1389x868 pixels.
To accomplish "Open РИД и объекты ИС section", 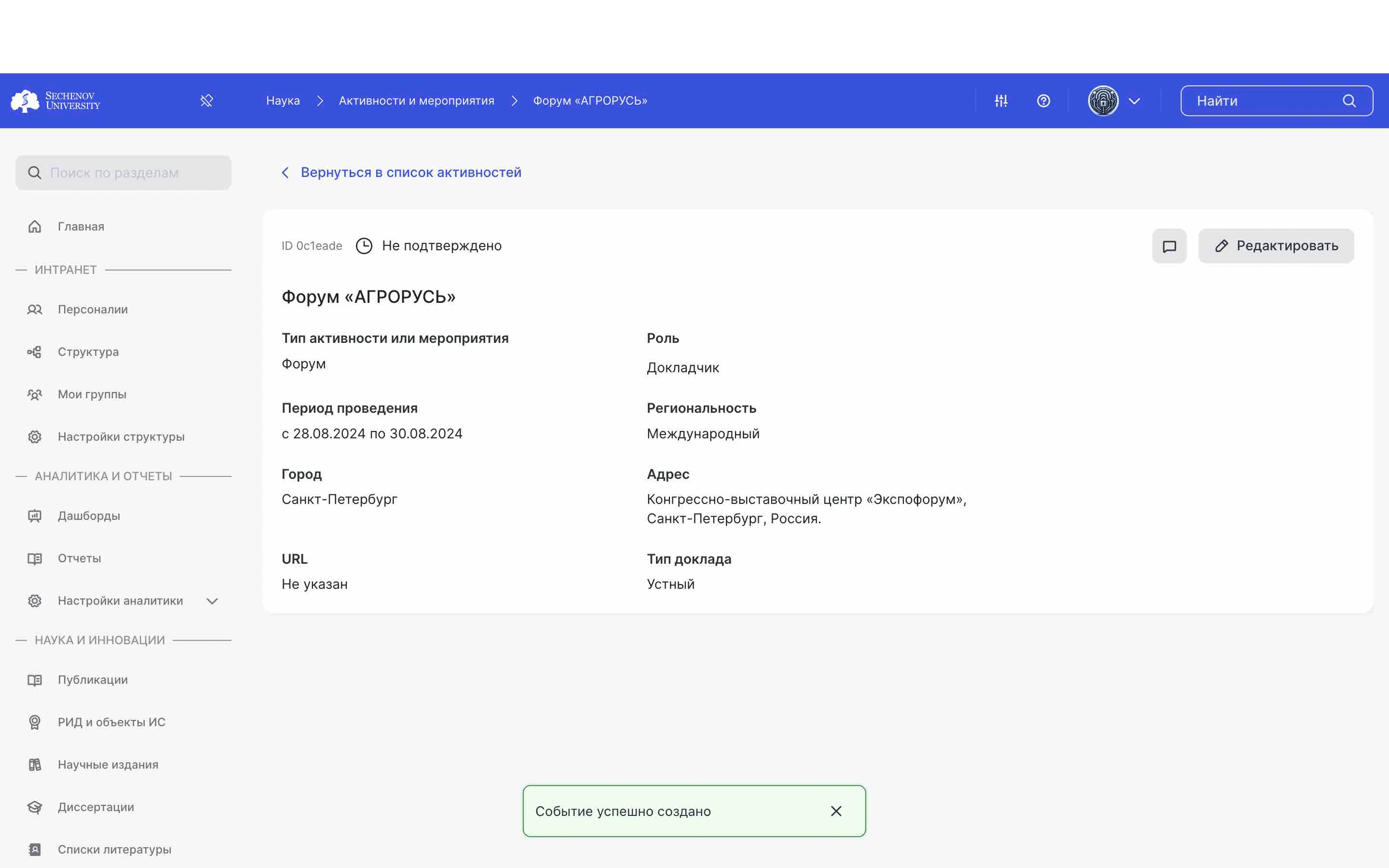I will tap(111, 722).
